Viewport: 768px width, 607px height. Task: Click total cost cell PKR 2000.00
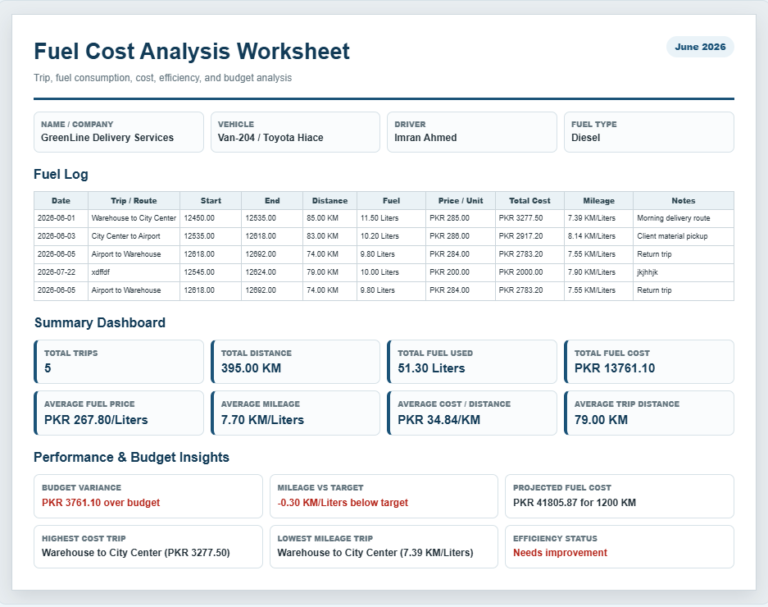point(529,272)
